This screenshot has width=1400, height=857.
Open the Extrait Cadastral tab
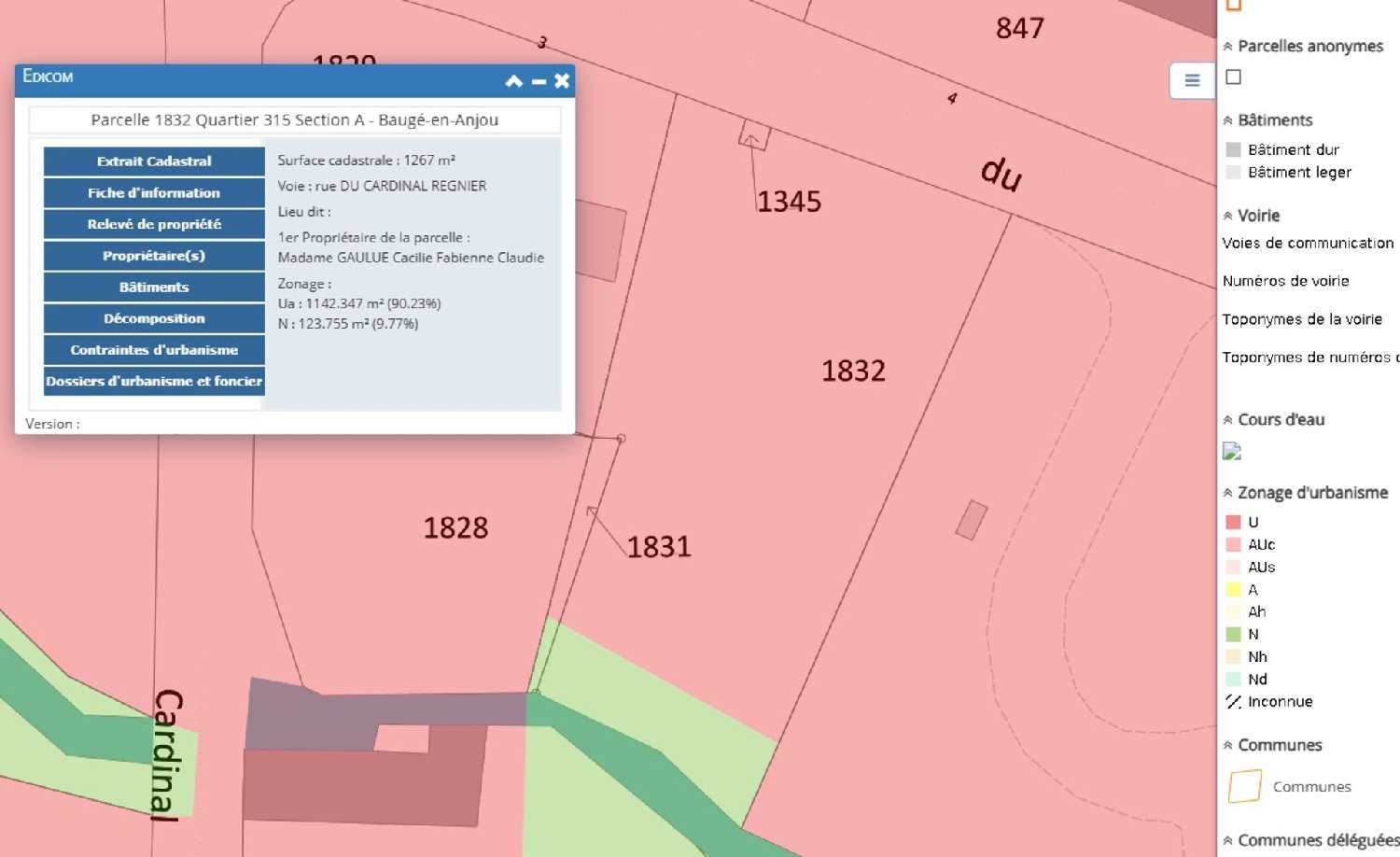click(x=154, y=161)
